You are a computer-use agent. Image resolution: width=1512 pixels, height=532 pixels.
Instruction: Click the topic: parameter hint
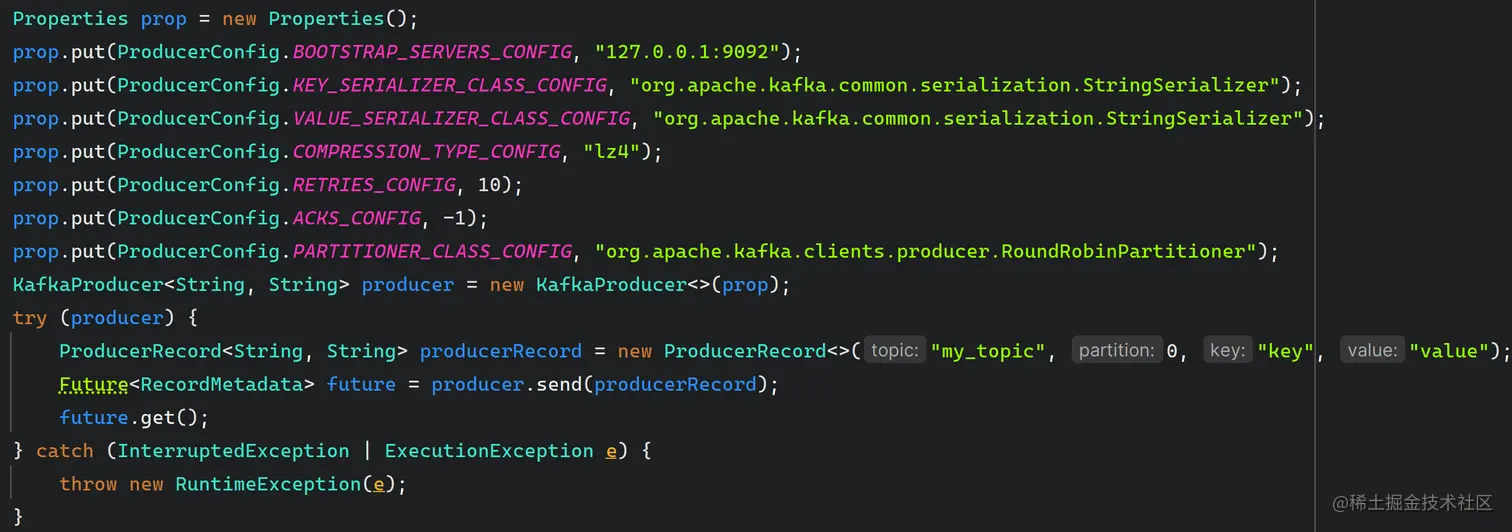click(894, 351)
